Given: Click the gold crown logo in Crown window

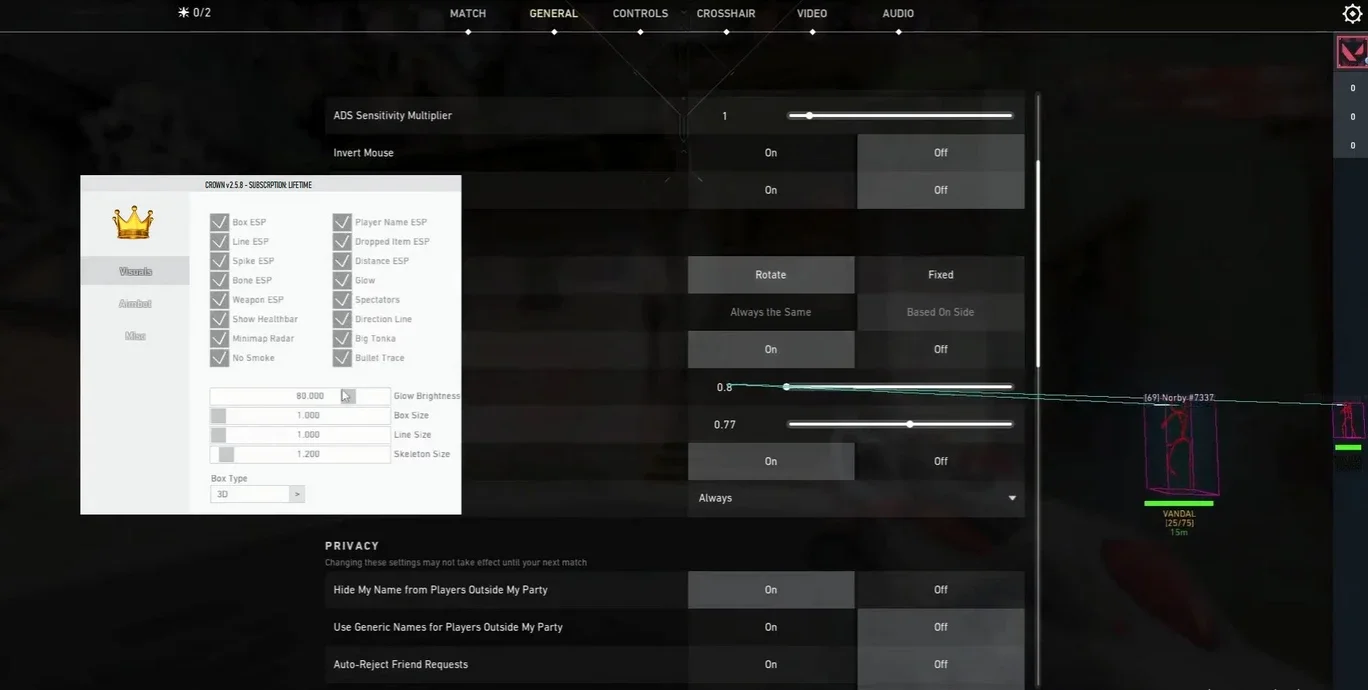Looking at the screenshot, I should pyautogui.click(x=133, y=222).
